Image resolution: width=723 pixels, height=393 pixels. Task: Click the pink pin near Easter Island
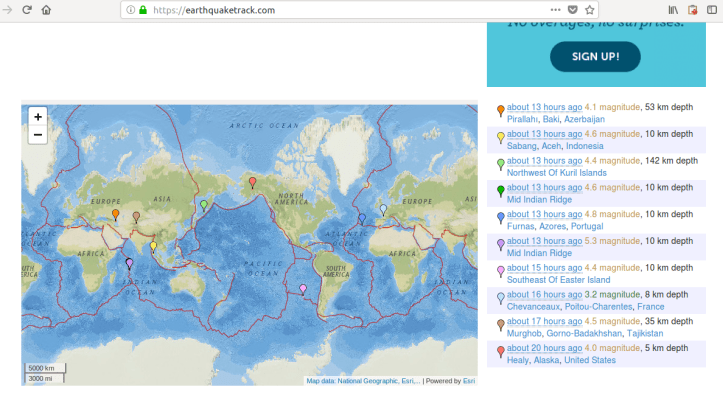coord(303,289)
